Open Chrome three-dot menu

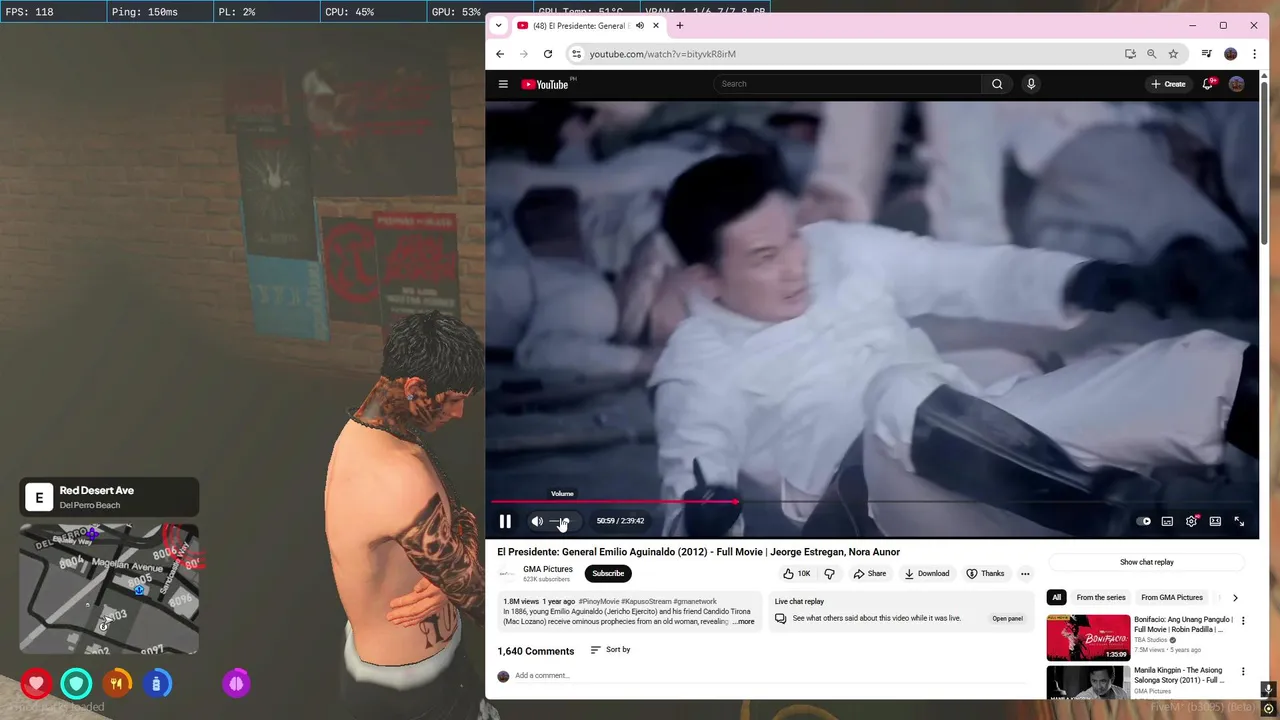pyautogui.click(x=1254, y=54)
